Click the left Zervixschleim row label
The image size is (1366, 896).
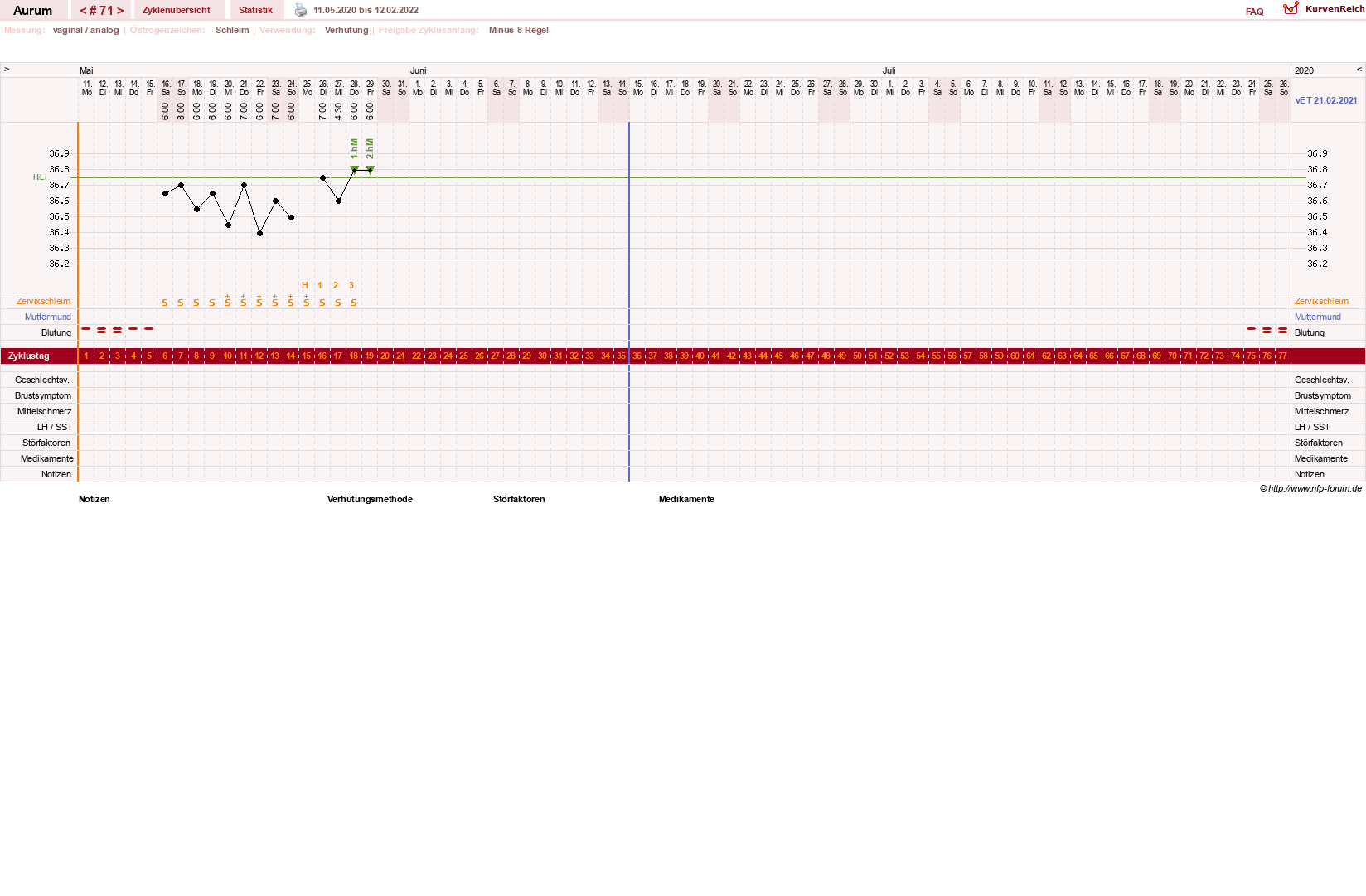pos(44,302)
